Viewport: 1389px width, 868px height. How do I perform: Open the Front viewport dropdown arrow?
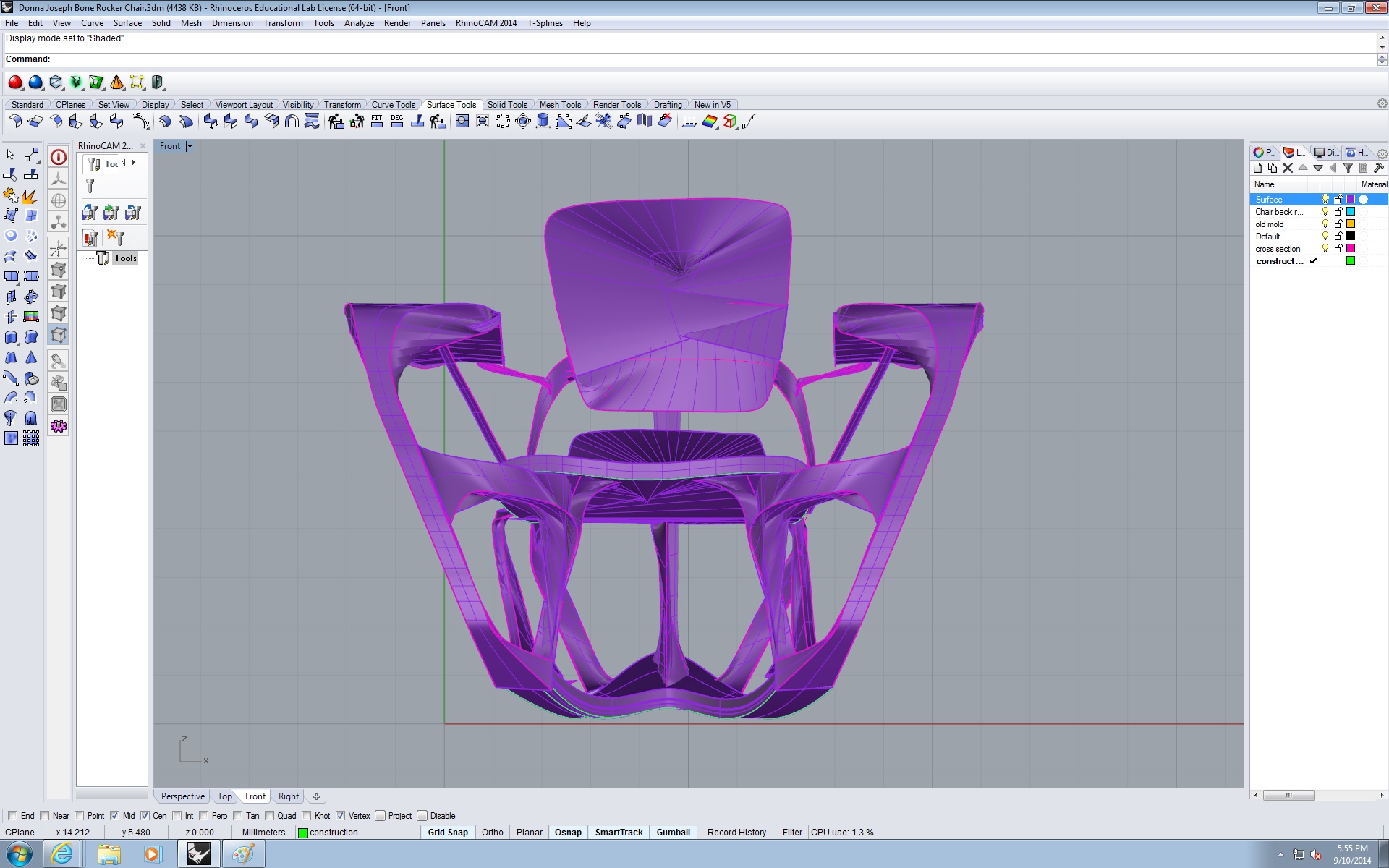[190, 146]
